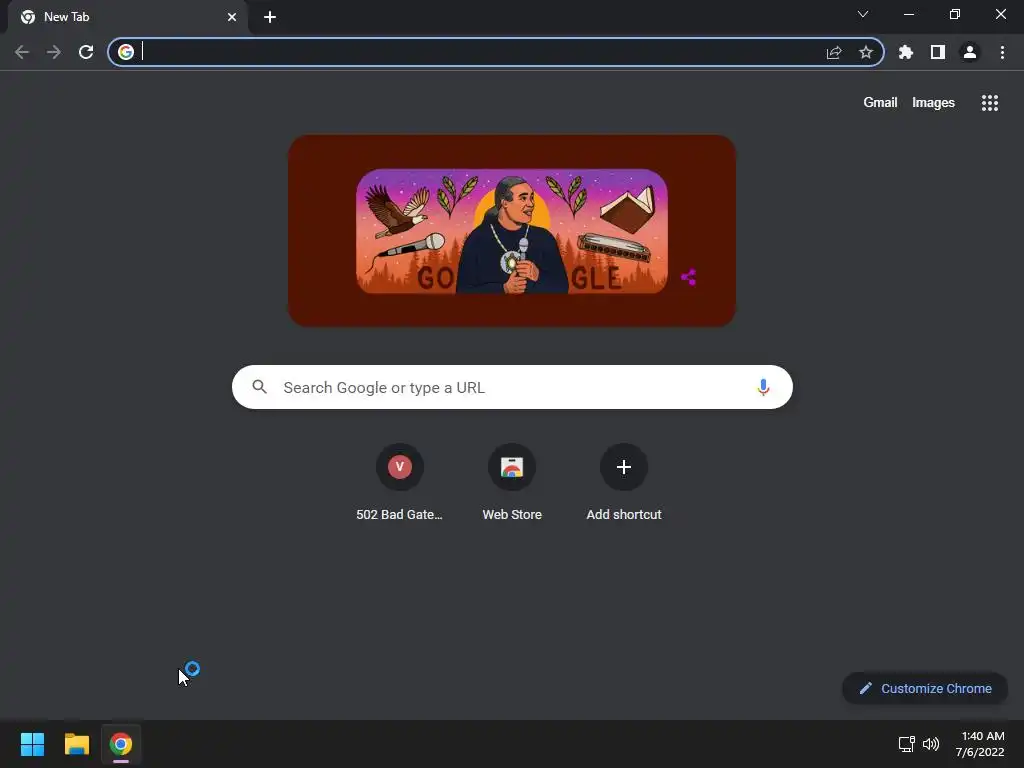Open the Images link
Viewport: 1024px width, 768px height.
[x=933, y=103]
